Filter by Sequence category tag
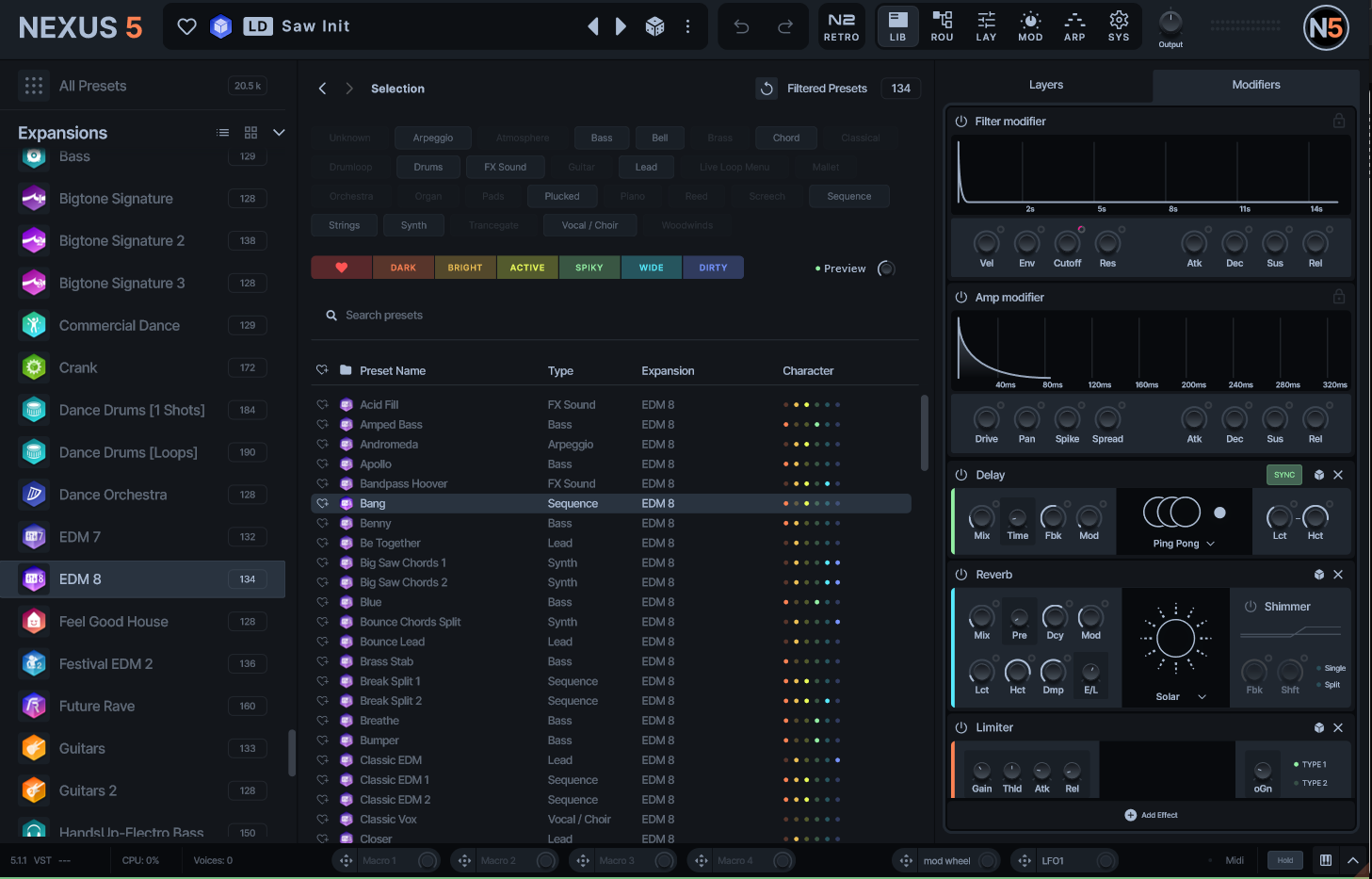This screenshot has height=879, width=1372. (849, 196)
